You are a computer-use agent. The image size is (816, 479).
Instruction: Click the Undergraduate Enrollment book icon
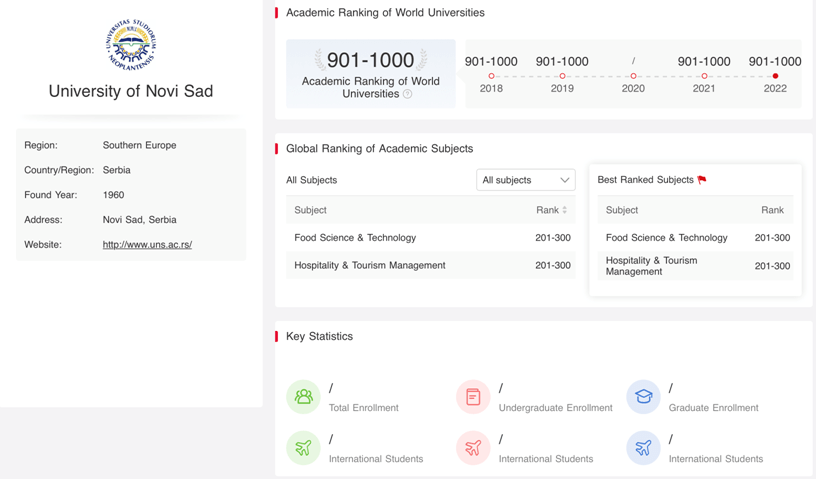point(473,397)
